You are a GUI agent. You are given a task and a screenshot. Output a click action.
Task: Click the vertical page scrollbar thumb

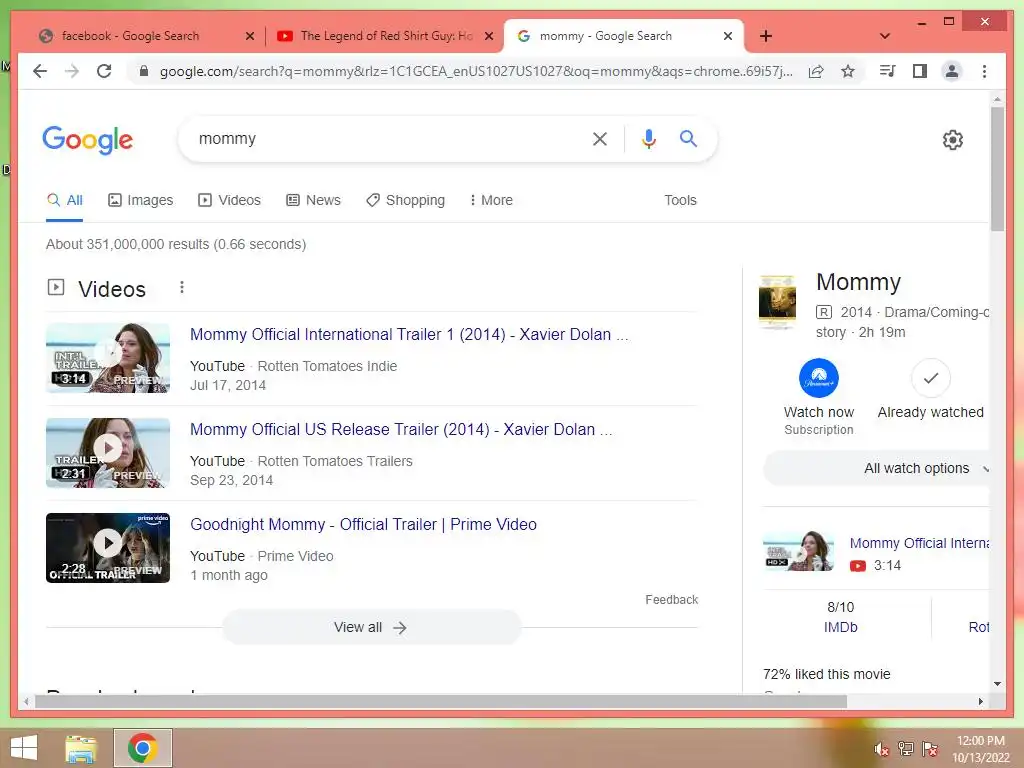(997, 168)
